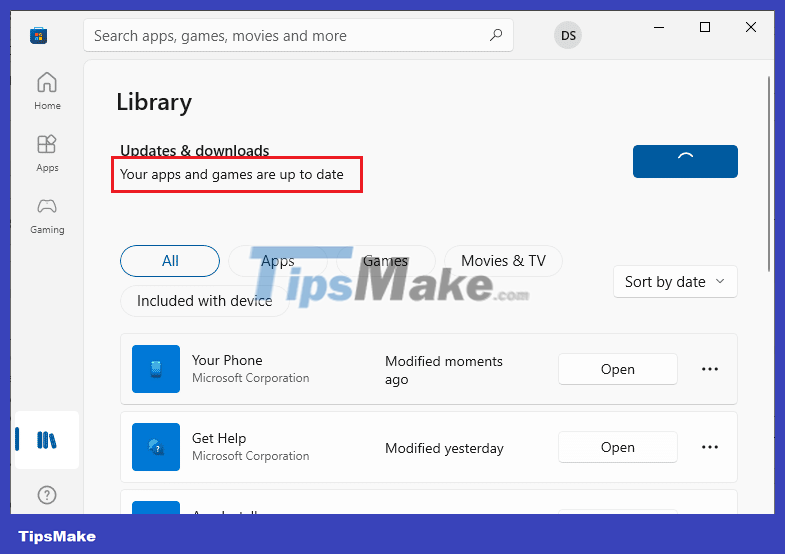785x554 pixels.
Task: Click the Get Help app icon
Action: point(156,447)
